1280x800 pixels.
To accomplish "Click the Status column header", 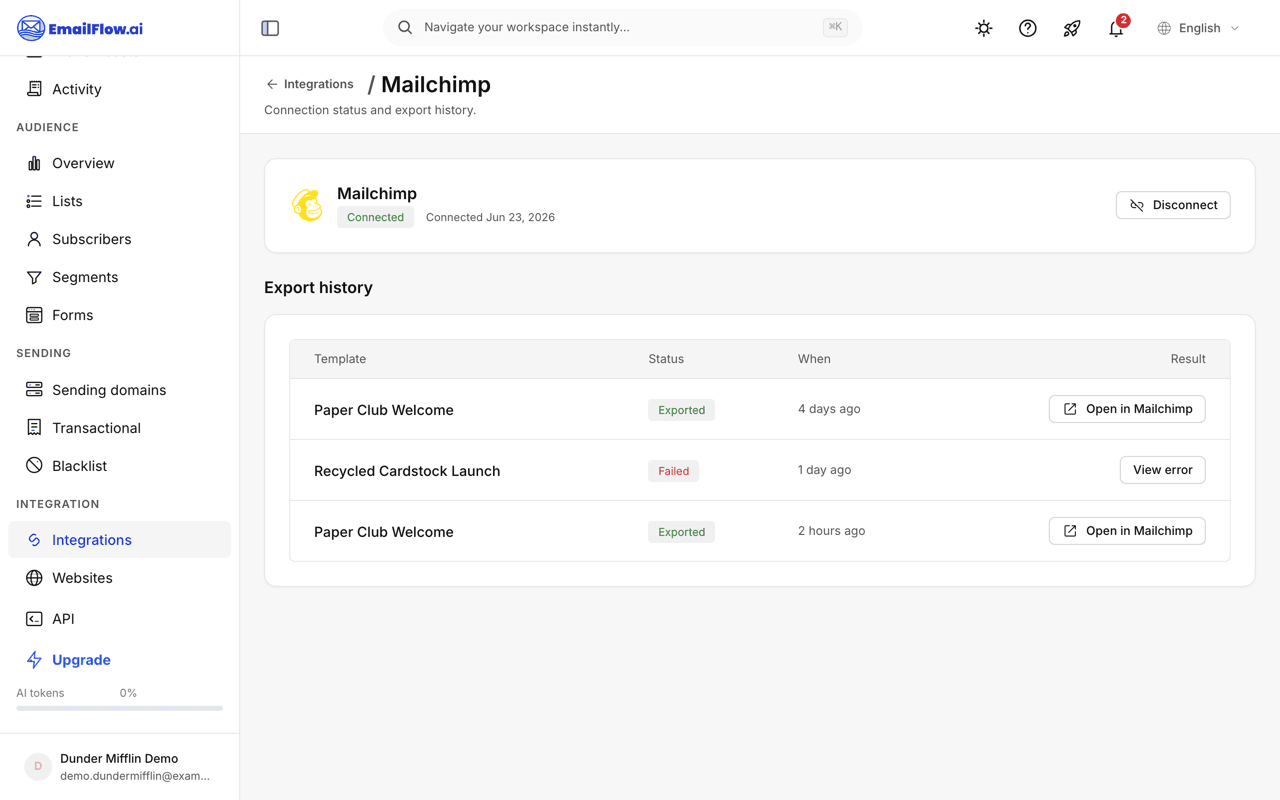I will click(x=666, y=359).
